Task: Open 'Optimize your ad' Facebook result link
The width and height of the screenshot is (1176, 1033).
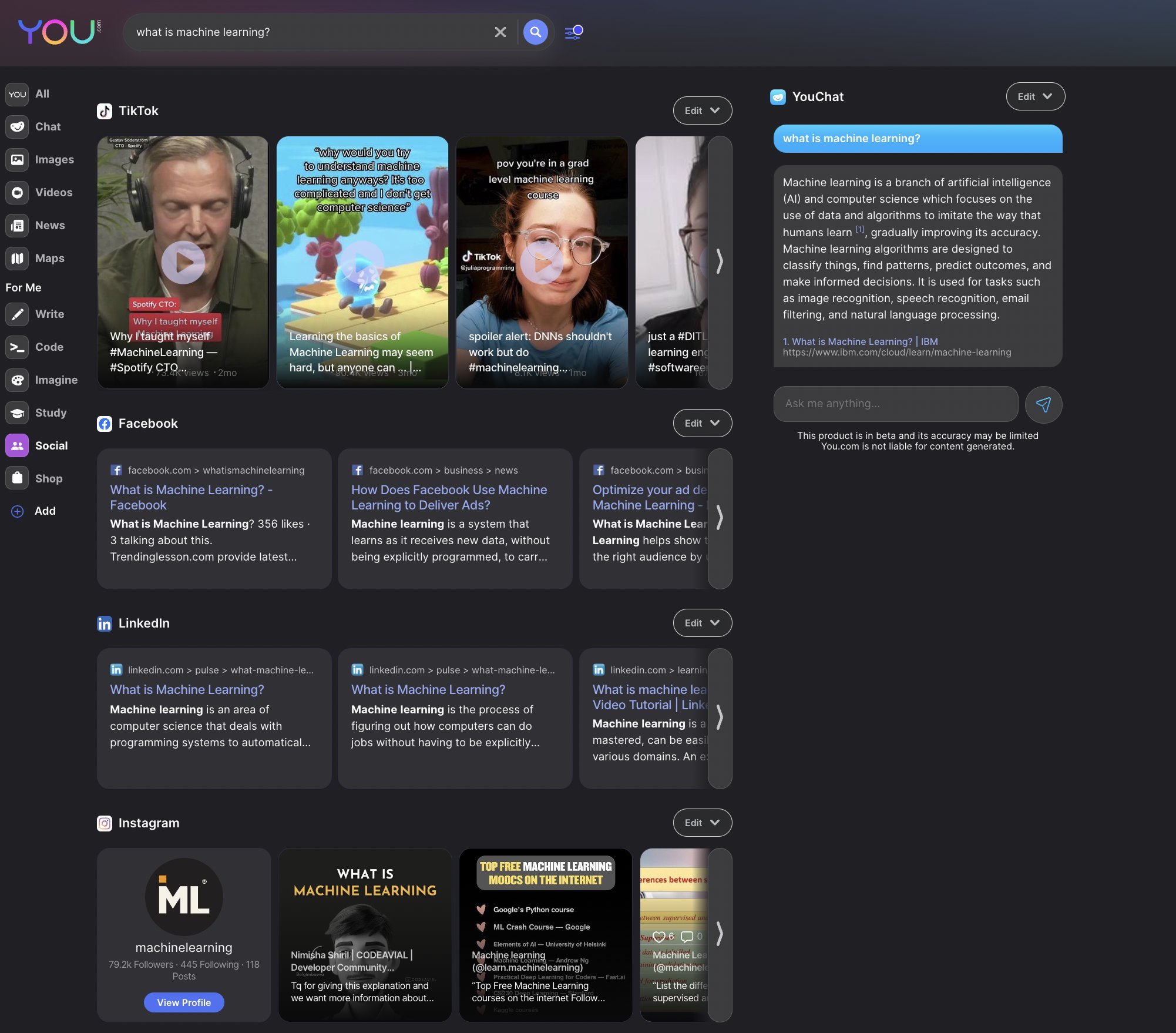Action: pyautogui.click(x=650, y=498)
